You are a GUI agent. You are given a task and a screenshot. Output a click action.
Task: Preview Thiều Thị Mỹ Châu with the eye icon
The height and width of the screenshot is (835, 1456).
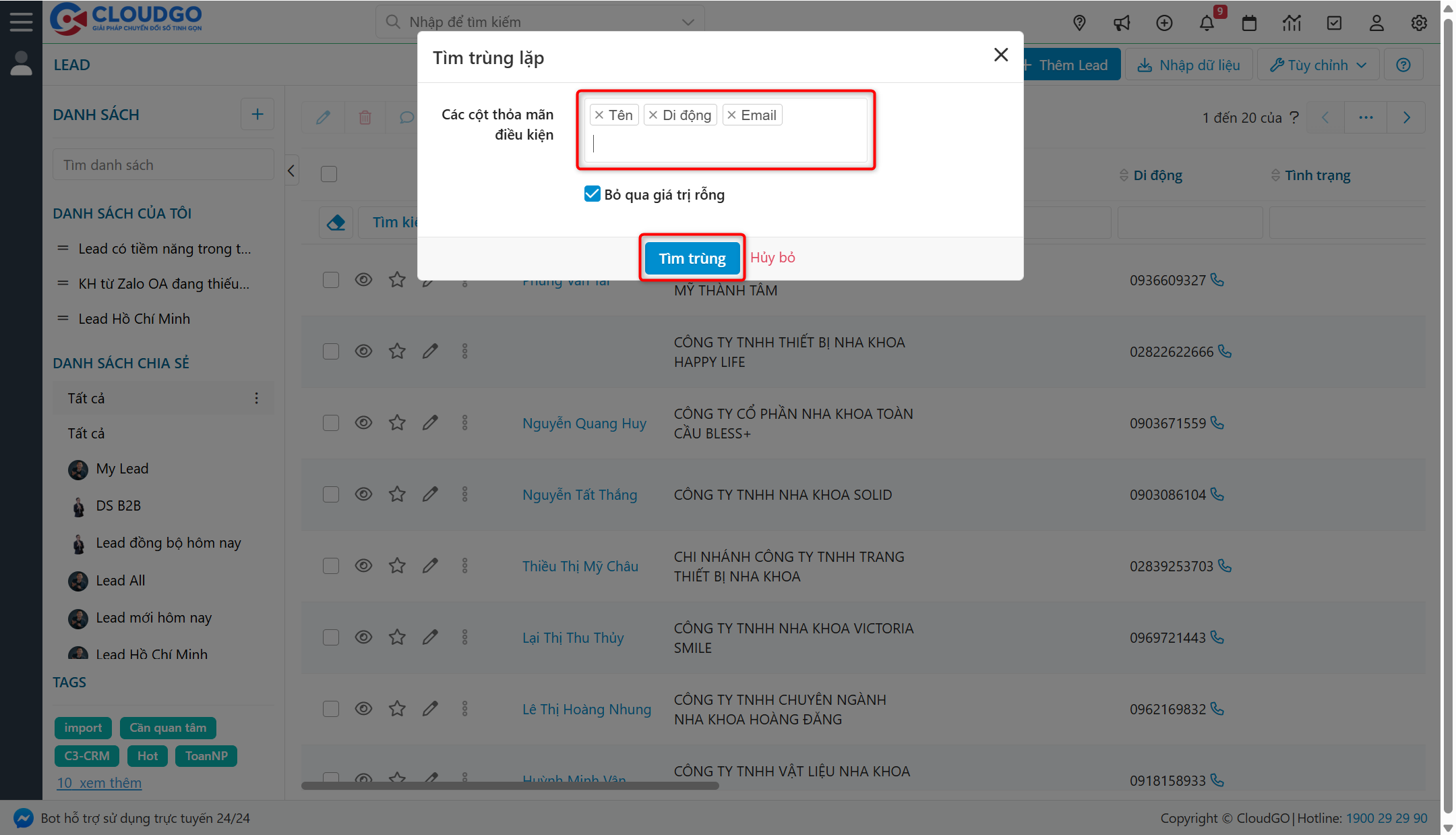[363, 565]
